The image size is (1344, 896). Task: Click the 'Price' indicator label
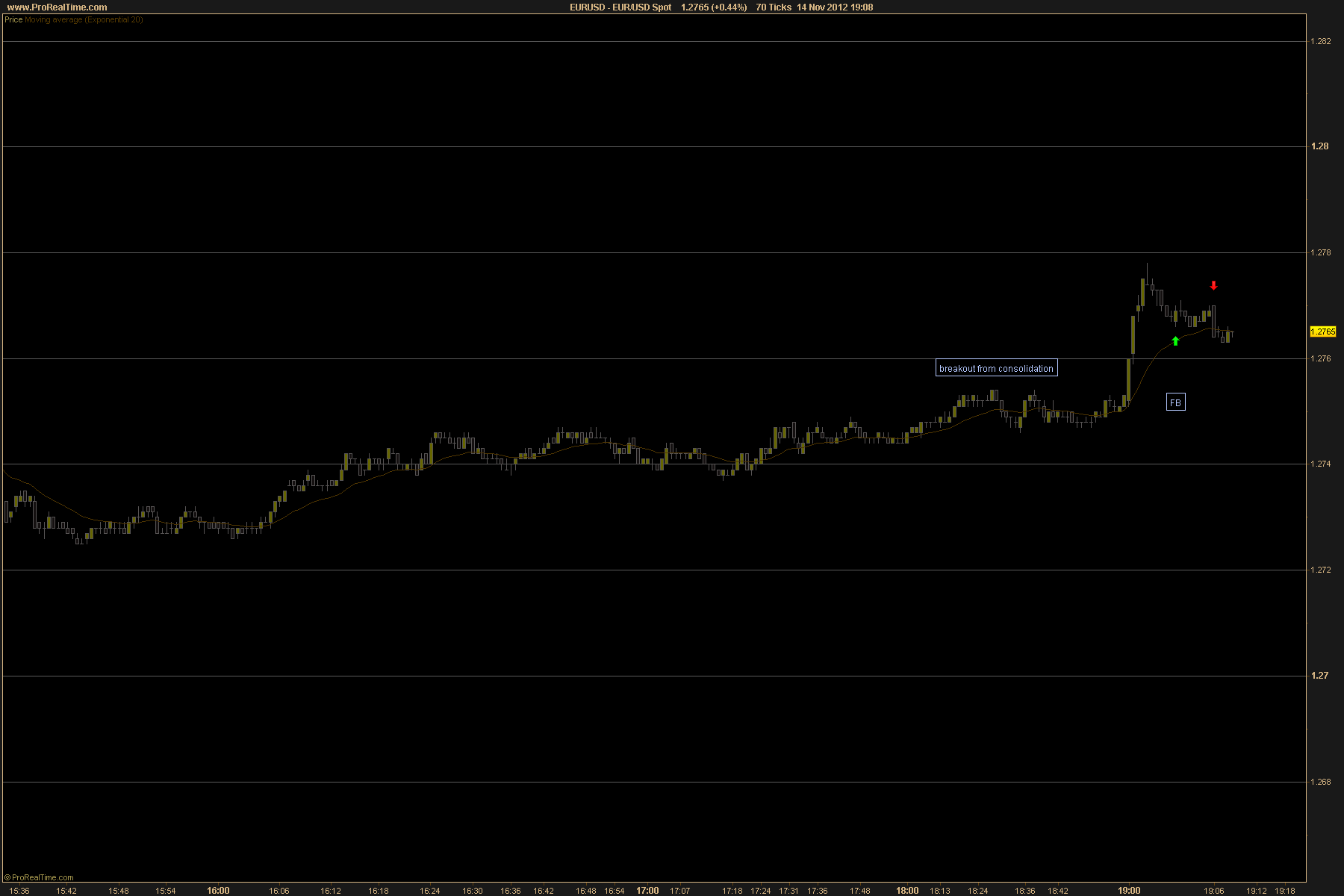point(13,19)
